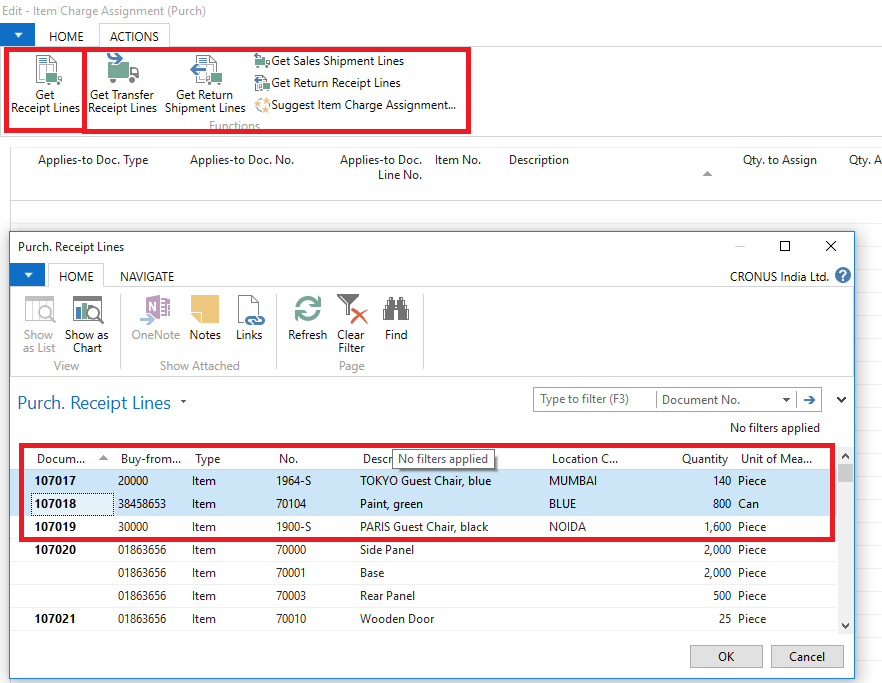Click the scrollbar down arrow in receipt list

tap(845, 626)
